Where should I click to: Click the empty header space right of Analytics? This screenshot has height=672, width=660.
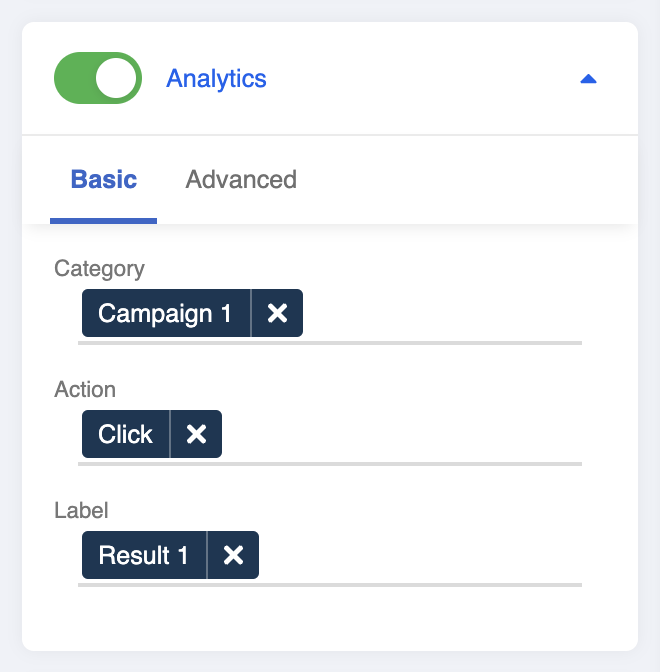point(420,78)
